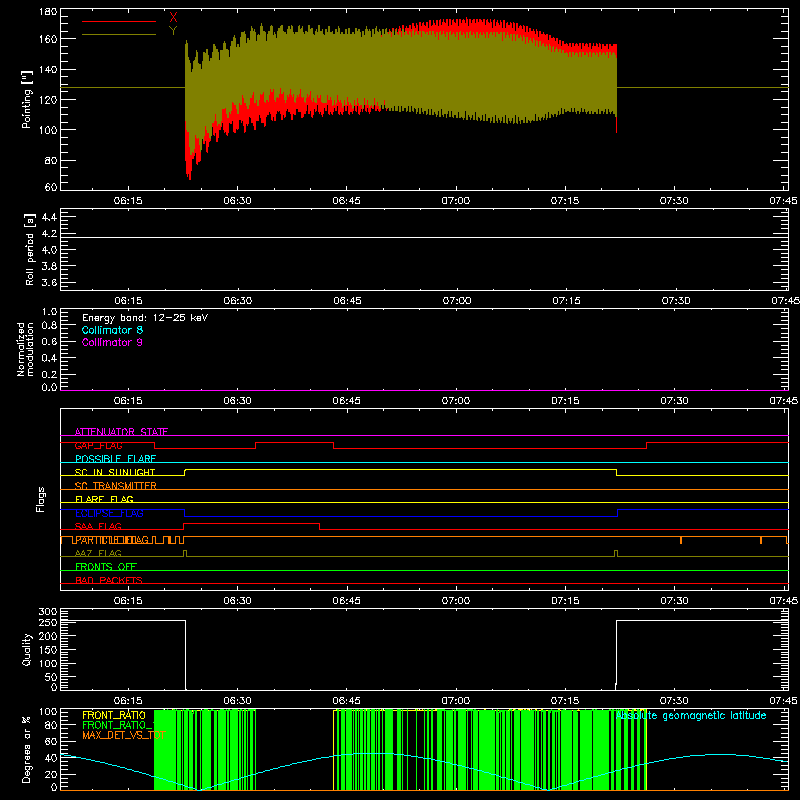Click the 06:45 time label under Quality plot
The height and width of the screenshot is (800, 800).
346,701
